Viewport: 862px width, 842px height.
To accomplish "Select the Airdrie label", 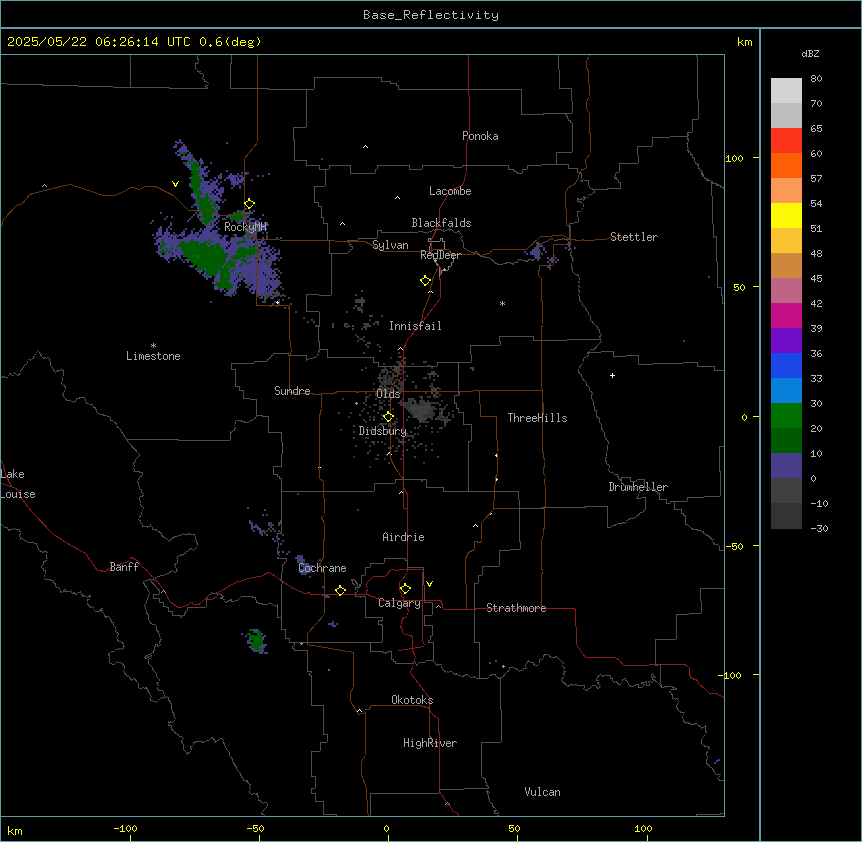I will pyautogui.click(x=404, y=537).
